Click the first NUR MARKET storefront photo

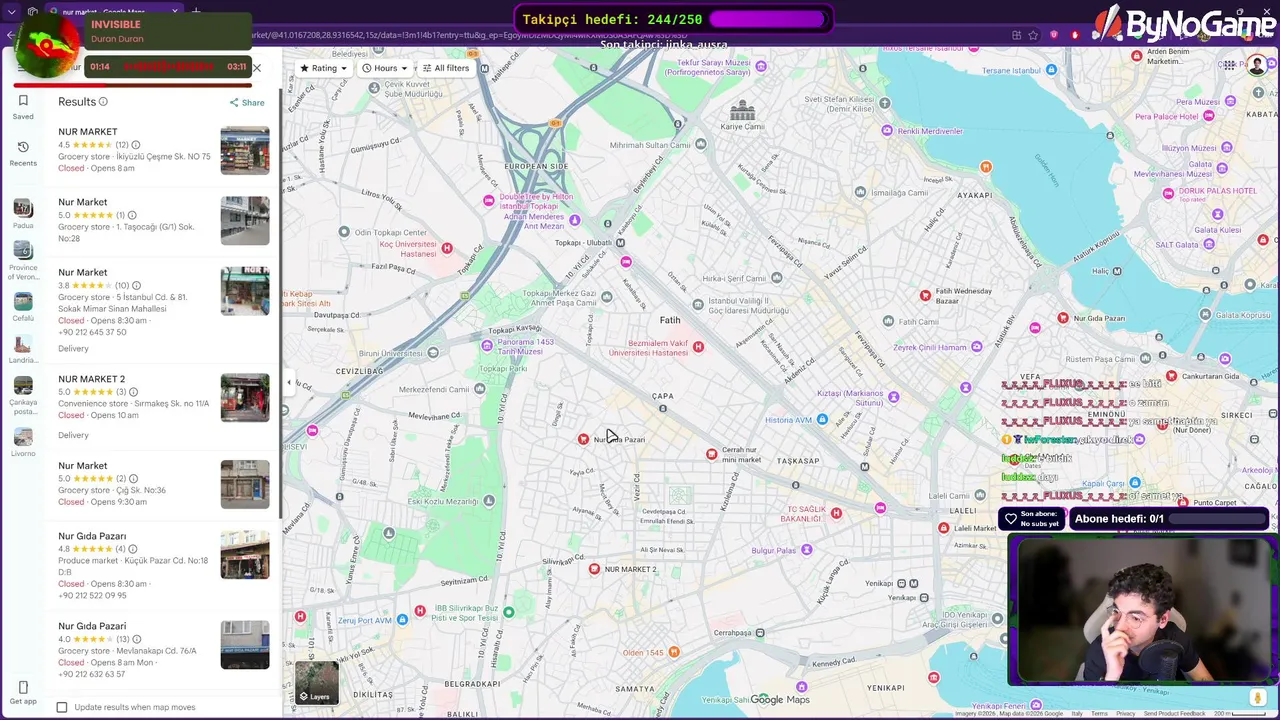(x=245, y=150)
